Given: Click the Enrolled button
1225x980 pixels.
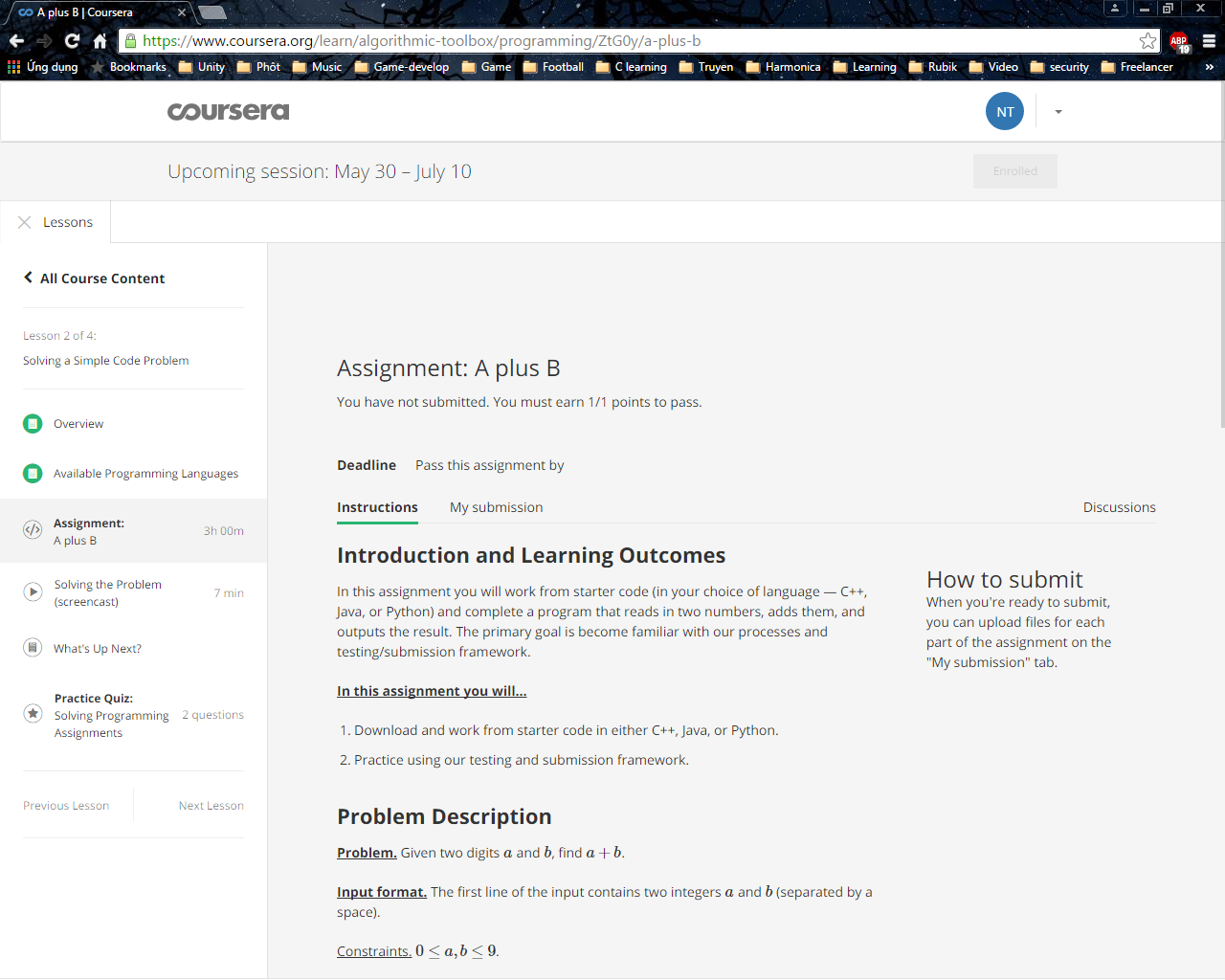Looking at the screenshot, I should coord(1014,171).
